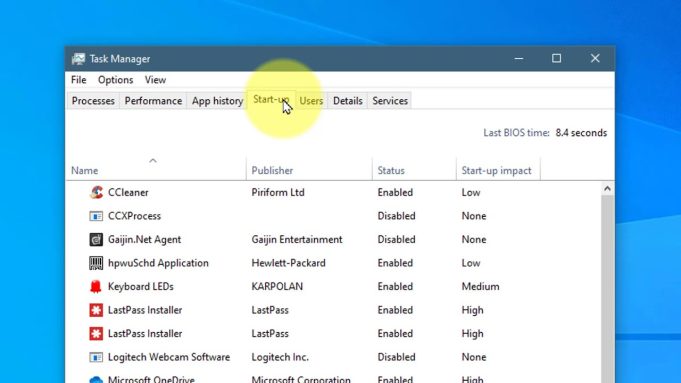Image resolution: width=681 pixels, height=383 pixels.
Task: Close the Task Manager window
Action: (x=595, y=58)
